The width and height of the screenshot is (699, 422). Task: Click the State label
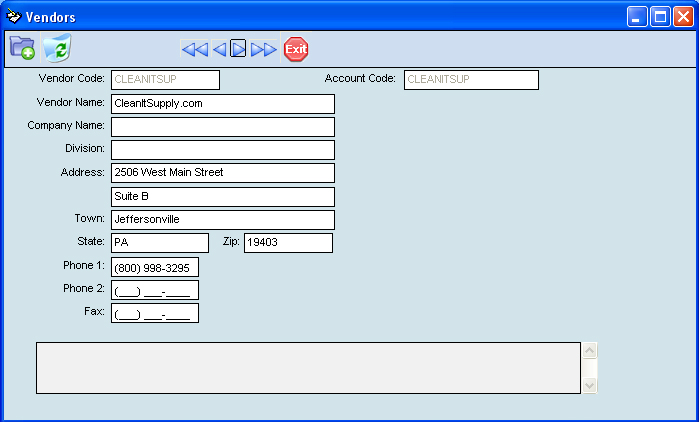91,242
